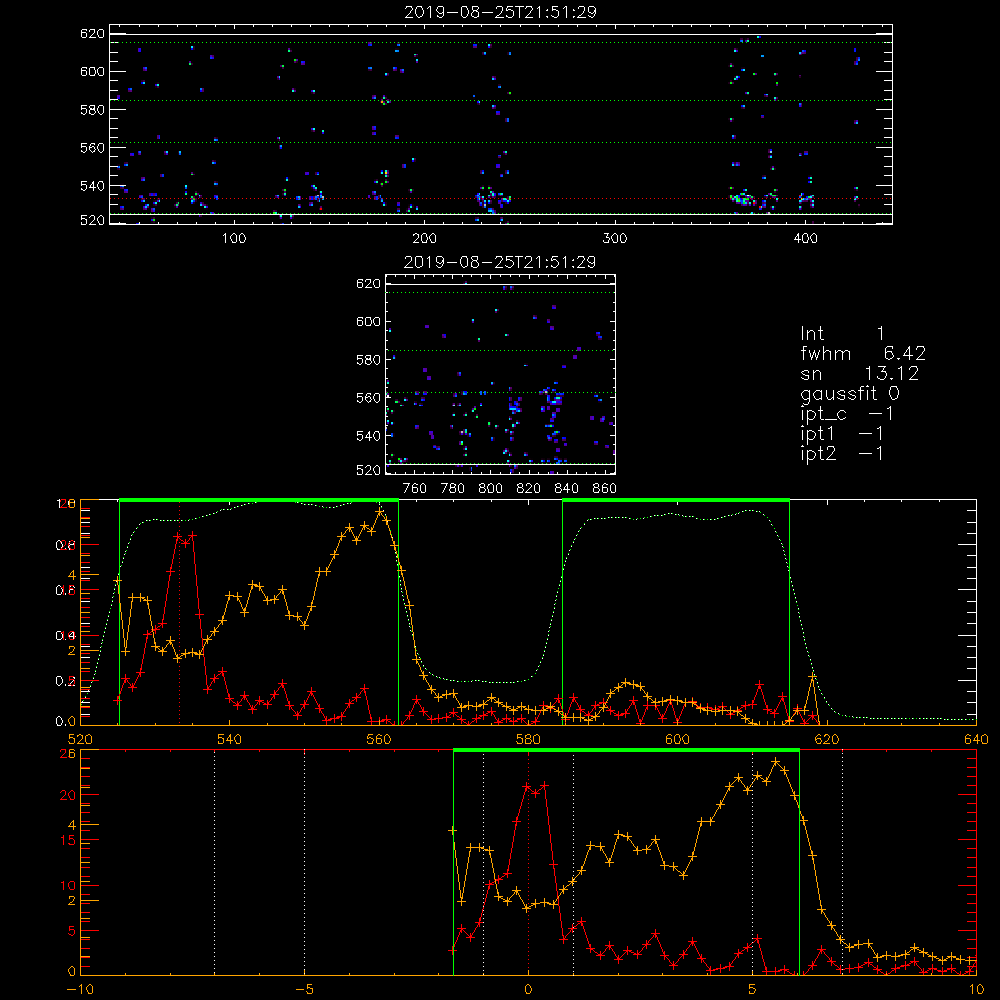This screenshot has height=1000, width=1000.
Task: Click x-axis label 600 of the profile plot
Action: [677, 739]
